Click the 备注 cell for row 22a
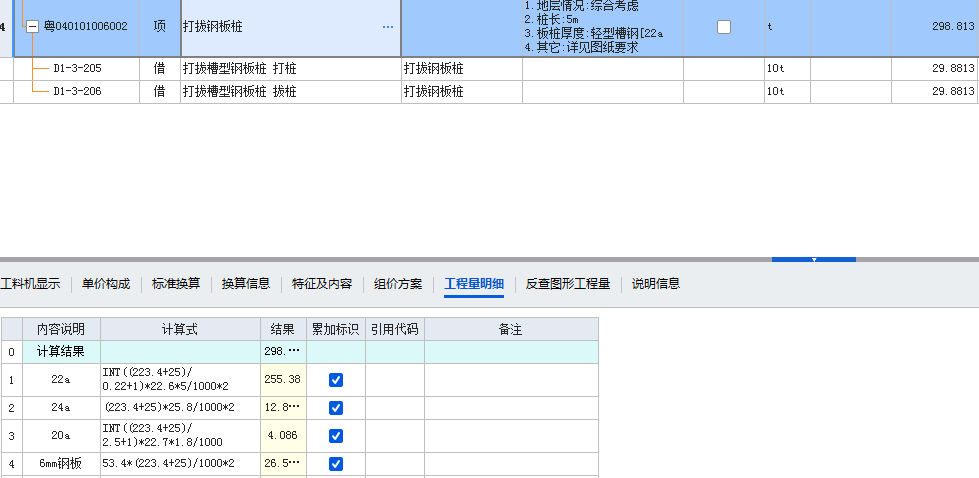The height and width of the screenshot is (478, 979). (511, 380)
